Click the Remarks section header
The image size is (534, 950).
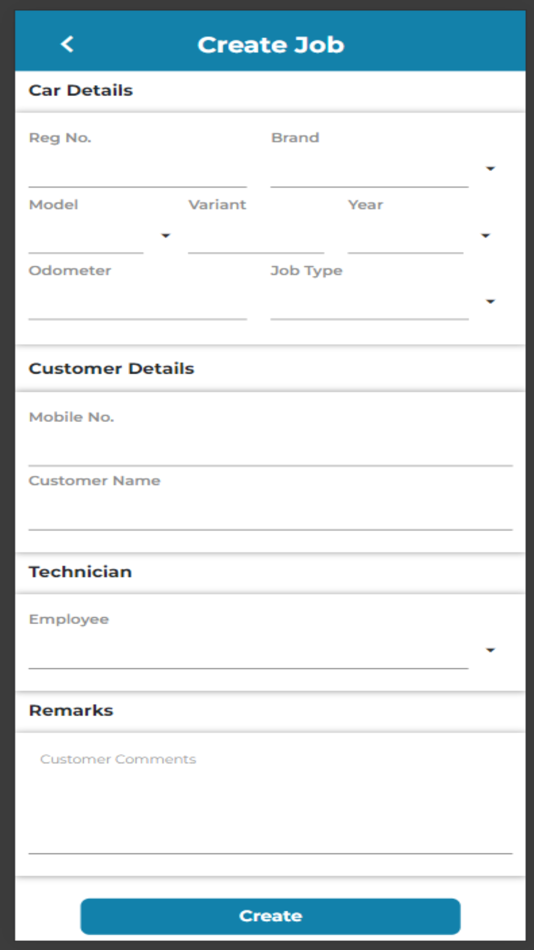71,710
